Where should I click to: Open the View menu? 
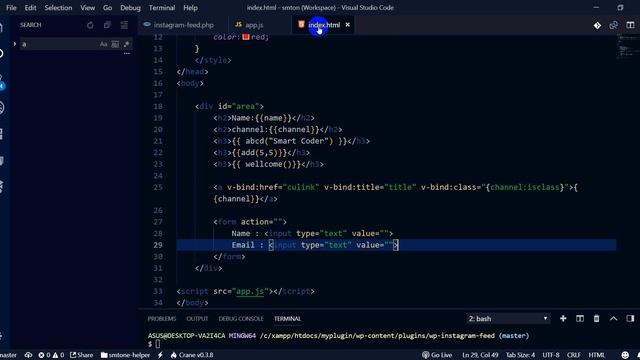coord(87,8)
